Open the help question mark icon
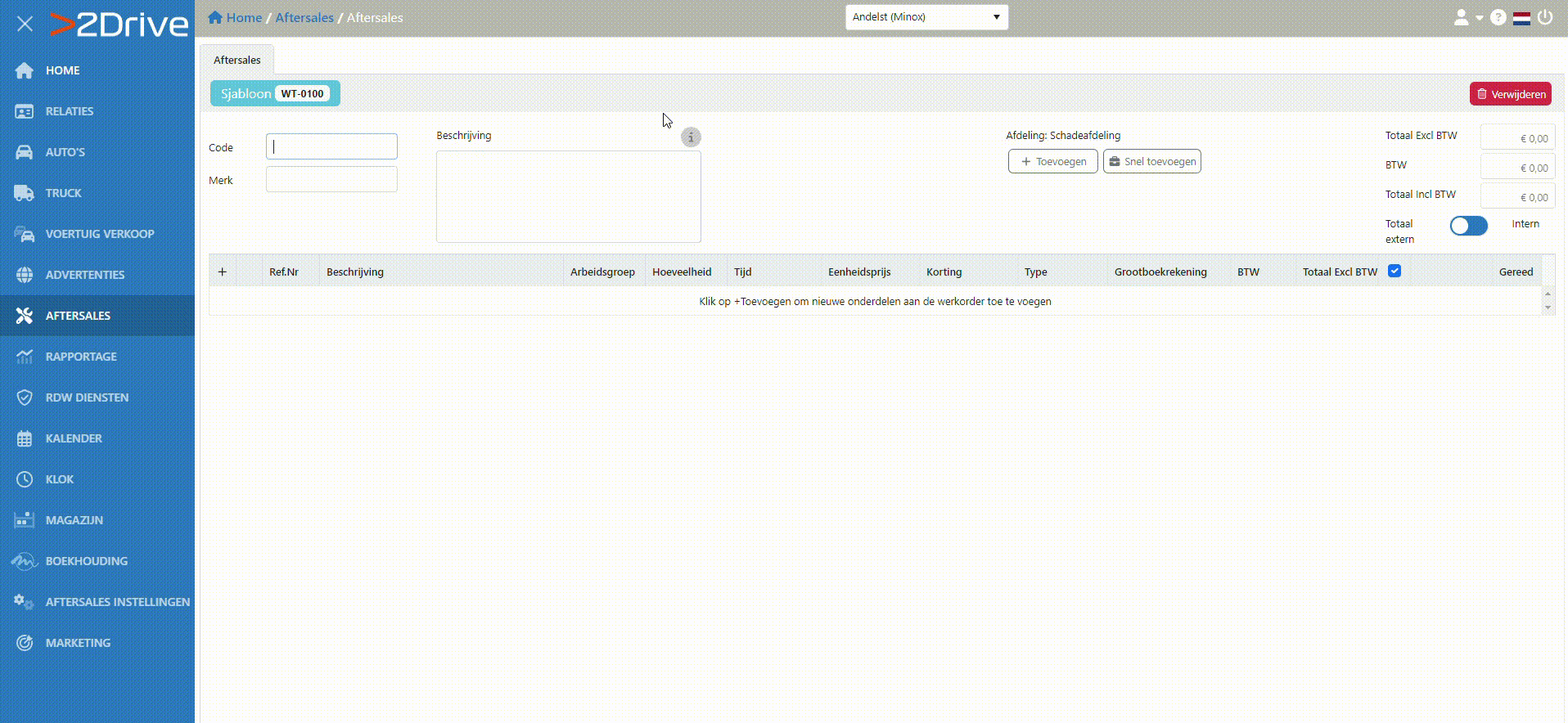This screenshot has width=1568, height=723. coord(1498,17)
